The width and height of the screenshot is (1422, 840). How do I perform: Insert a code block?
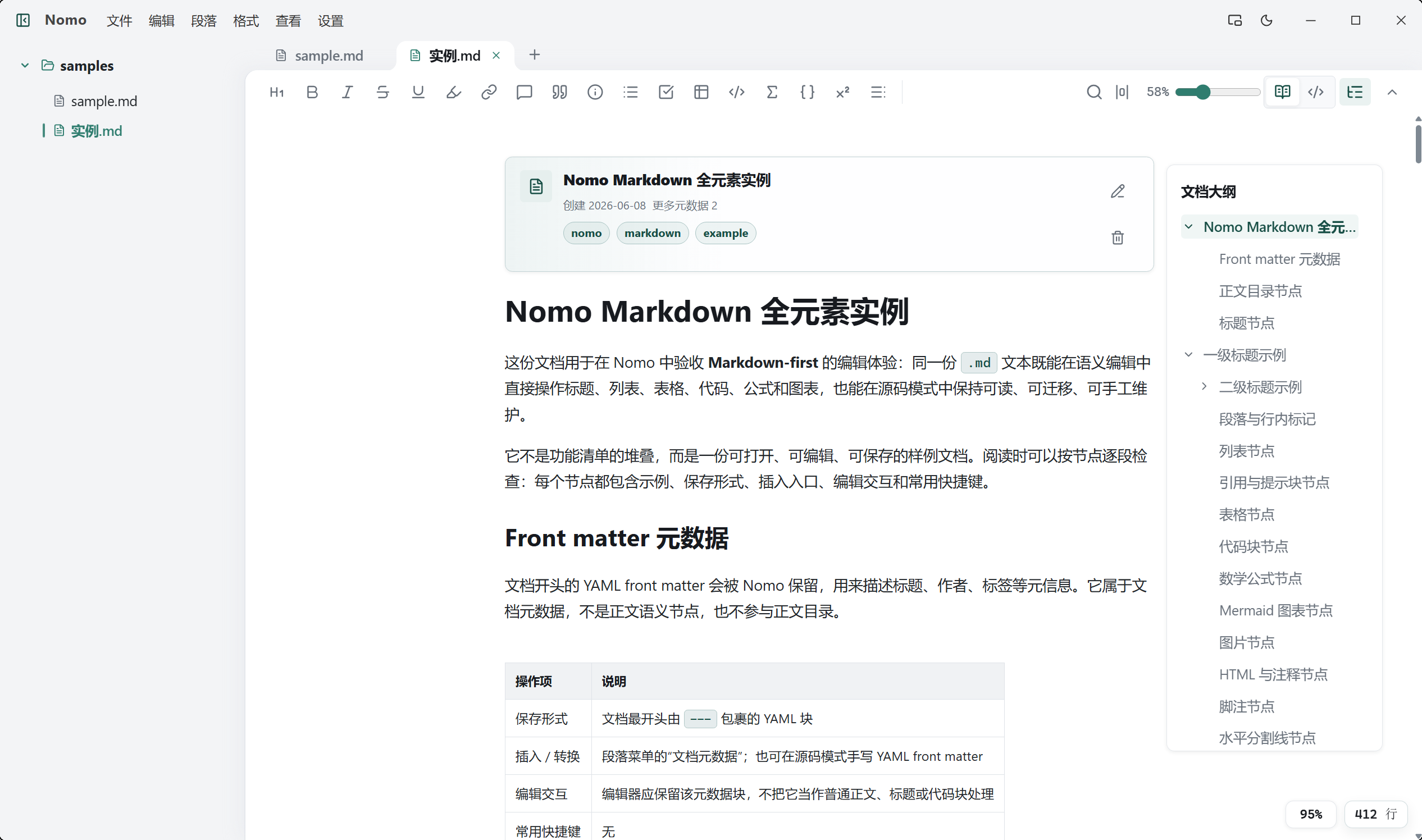[736, 92]
